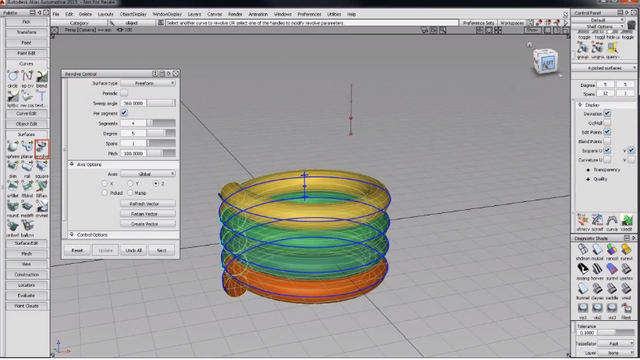Click the Undo All button
The height and width of the screenshot is (360, 640).
click(133, 250)
